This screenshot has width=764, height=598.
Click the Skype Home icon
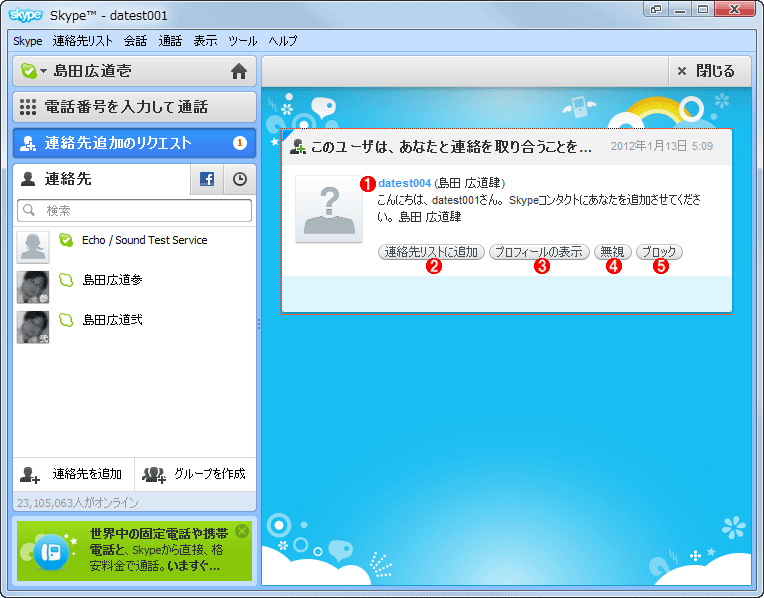[x=239, y=72]
